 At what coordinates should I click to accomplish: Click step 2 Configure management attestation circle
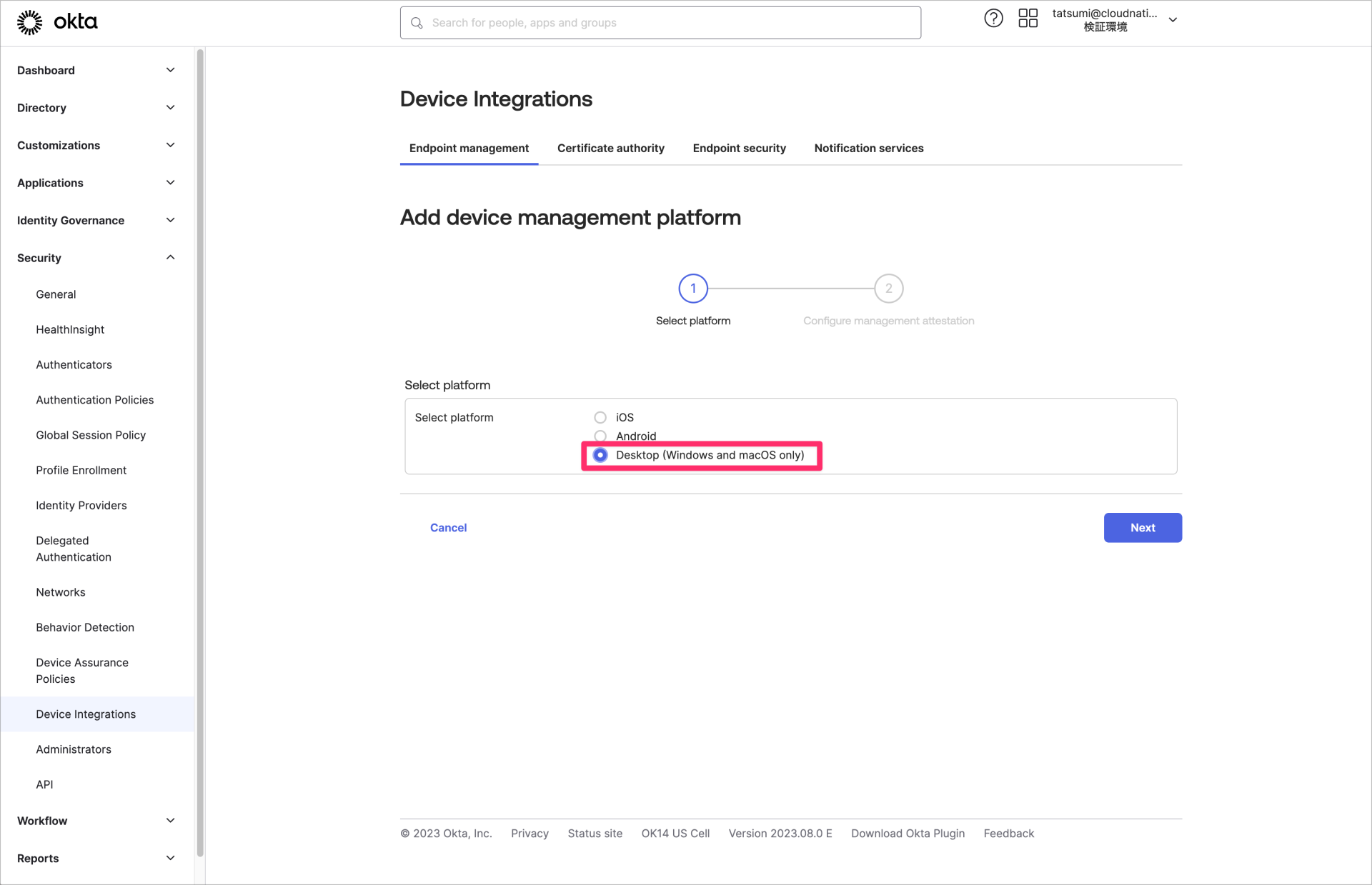888,289
